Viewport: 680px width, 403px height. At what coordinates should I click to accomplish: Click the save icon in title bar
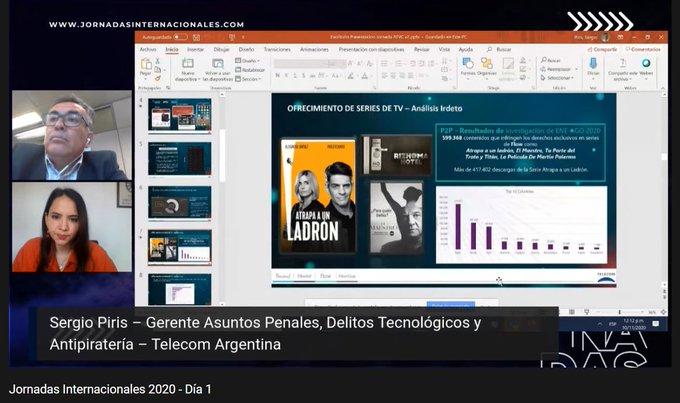(x=196, y=37)
